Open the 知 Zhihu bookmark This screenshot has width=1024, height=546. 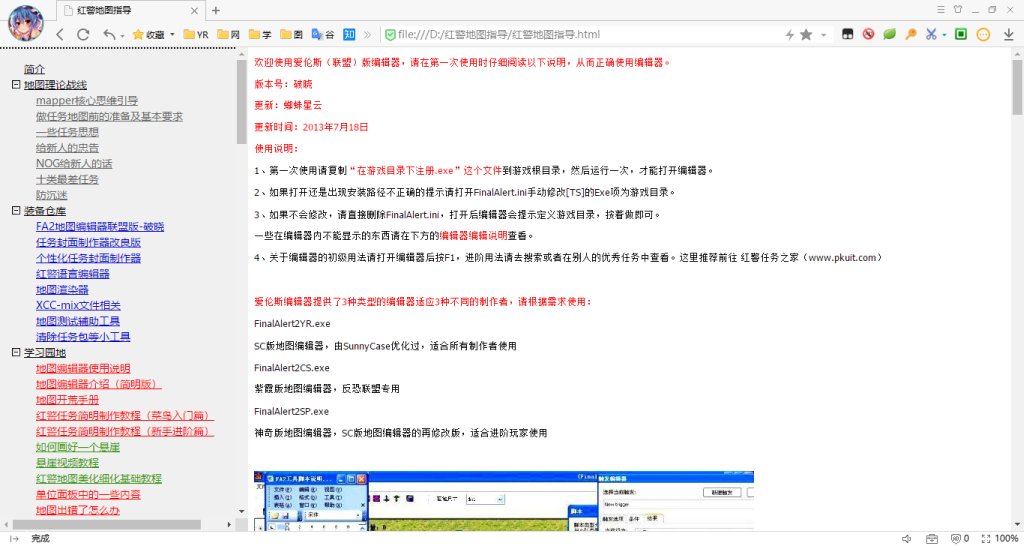(x=349, y=35)
